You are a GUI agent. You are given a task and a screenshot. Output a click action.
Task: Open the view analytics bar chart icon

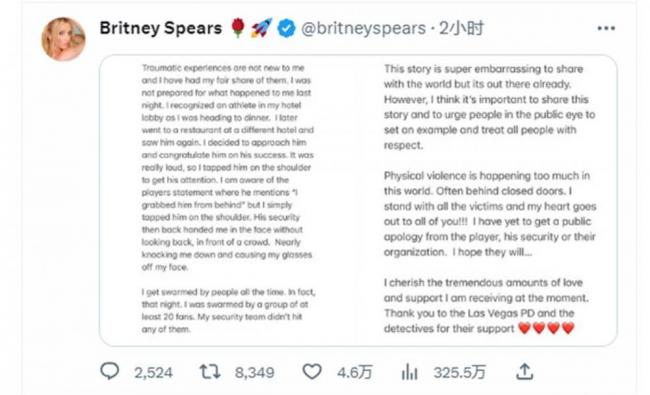point(410,371)
